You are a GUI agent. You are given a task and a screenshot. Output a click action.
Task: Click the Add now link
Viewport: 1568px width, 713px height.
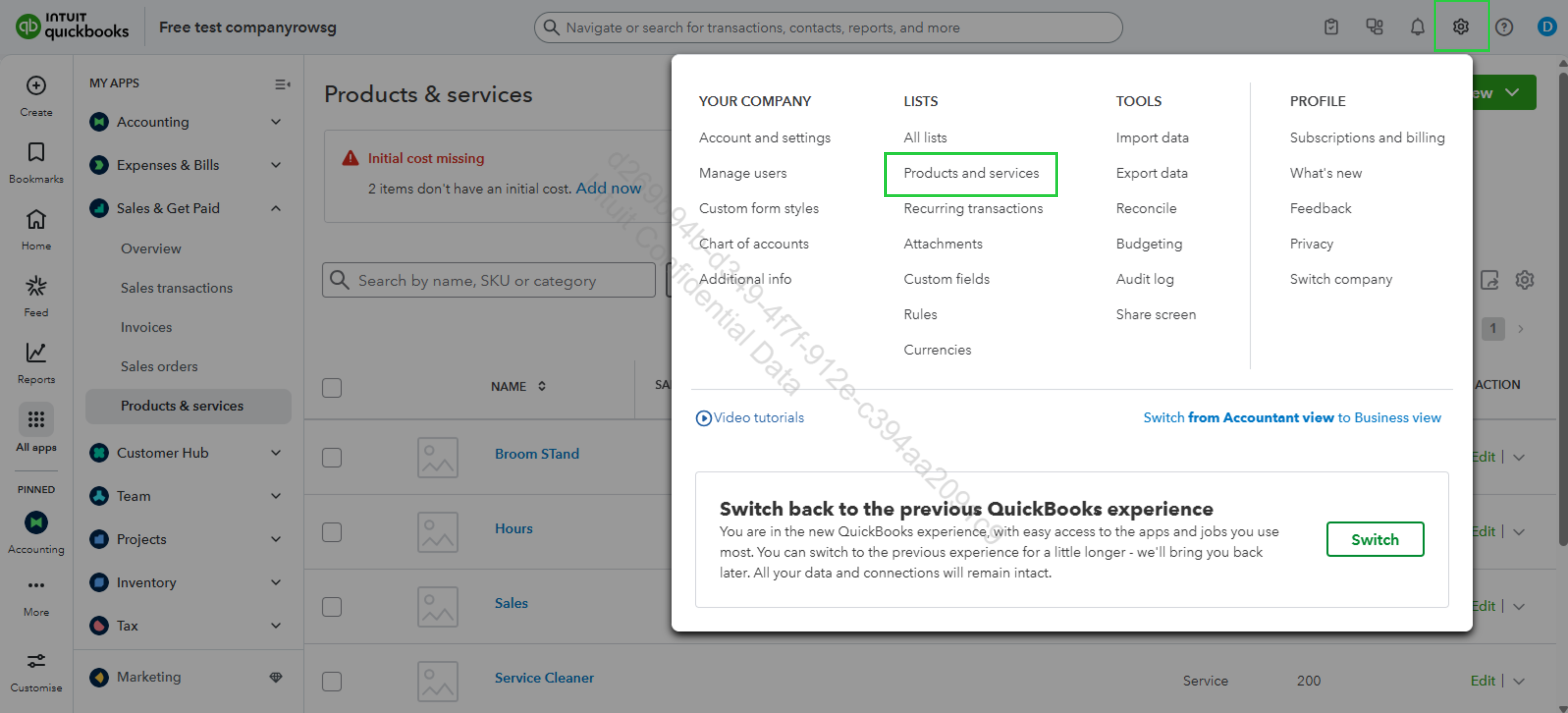(608, 188)
